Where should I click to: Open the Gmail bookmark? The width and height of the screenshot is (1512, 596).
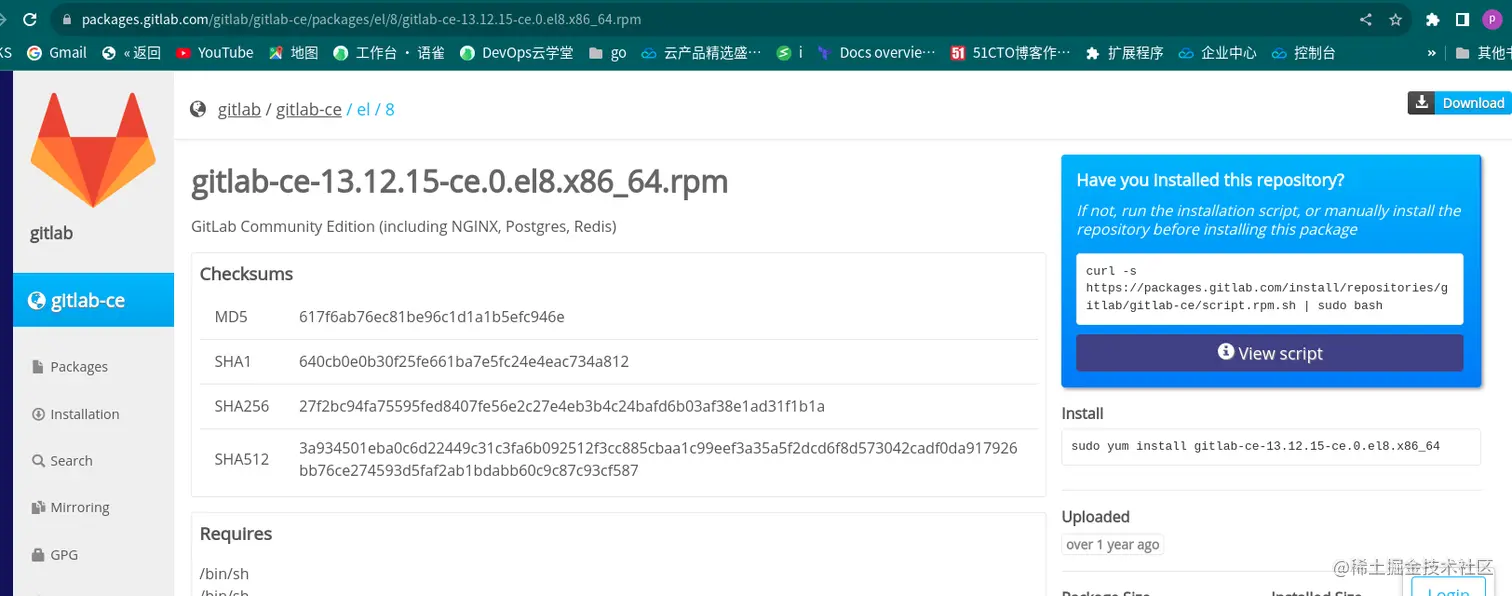[57, 53]
